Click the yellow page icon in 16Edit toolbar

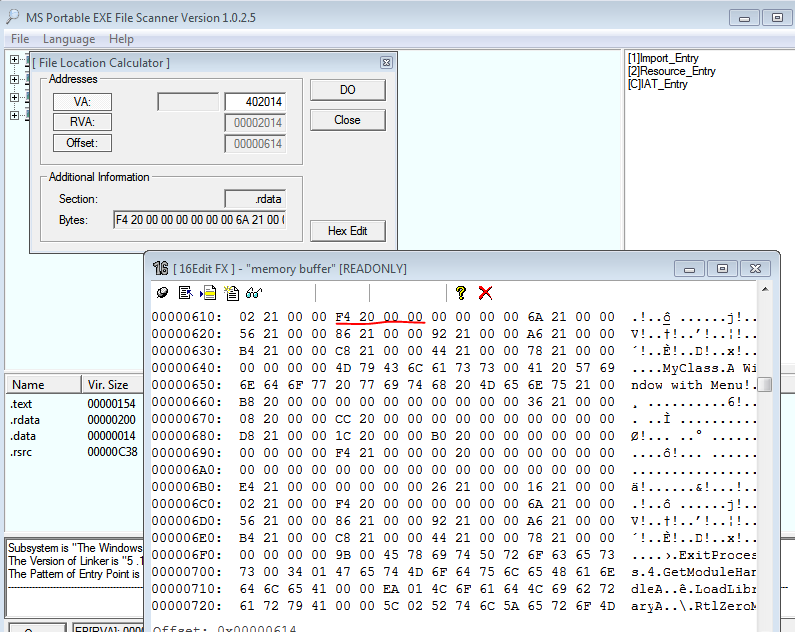[x=208, y=293]
